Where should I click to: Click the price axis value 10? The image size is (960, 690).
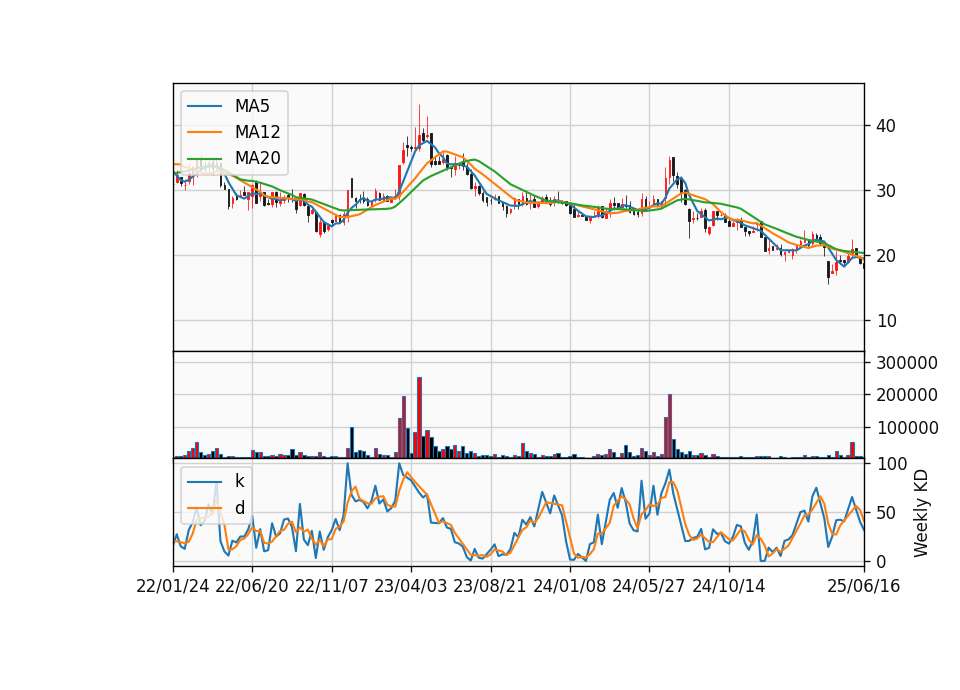pos(886,321)
